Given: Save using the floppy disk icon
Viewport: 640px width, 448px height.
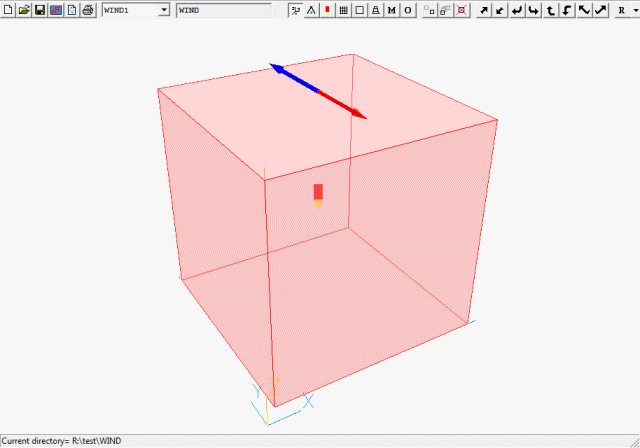Looking at the screenshot, I should click(39, 10).
